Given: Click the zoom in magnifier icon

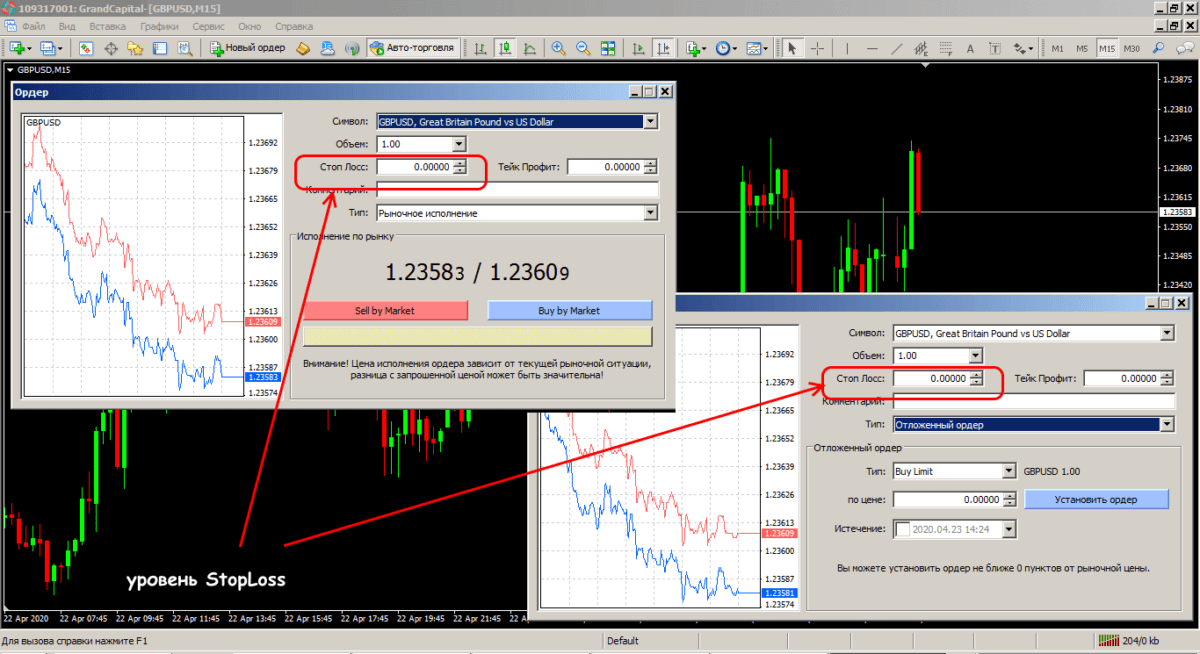Looking at the screenshot, I should pos(557,47).
